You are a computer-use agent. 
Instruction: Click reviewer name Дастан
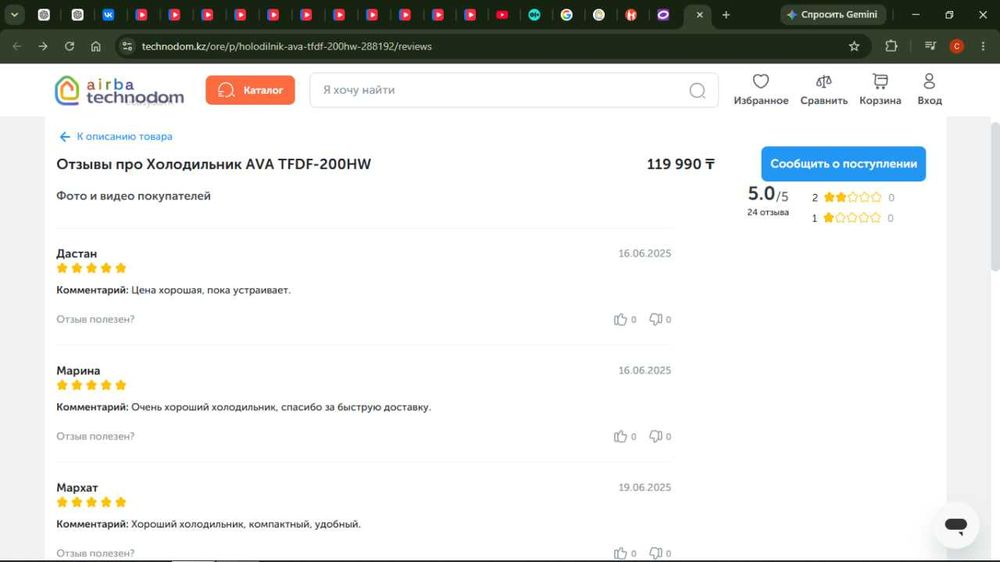(x=77, y=253)
